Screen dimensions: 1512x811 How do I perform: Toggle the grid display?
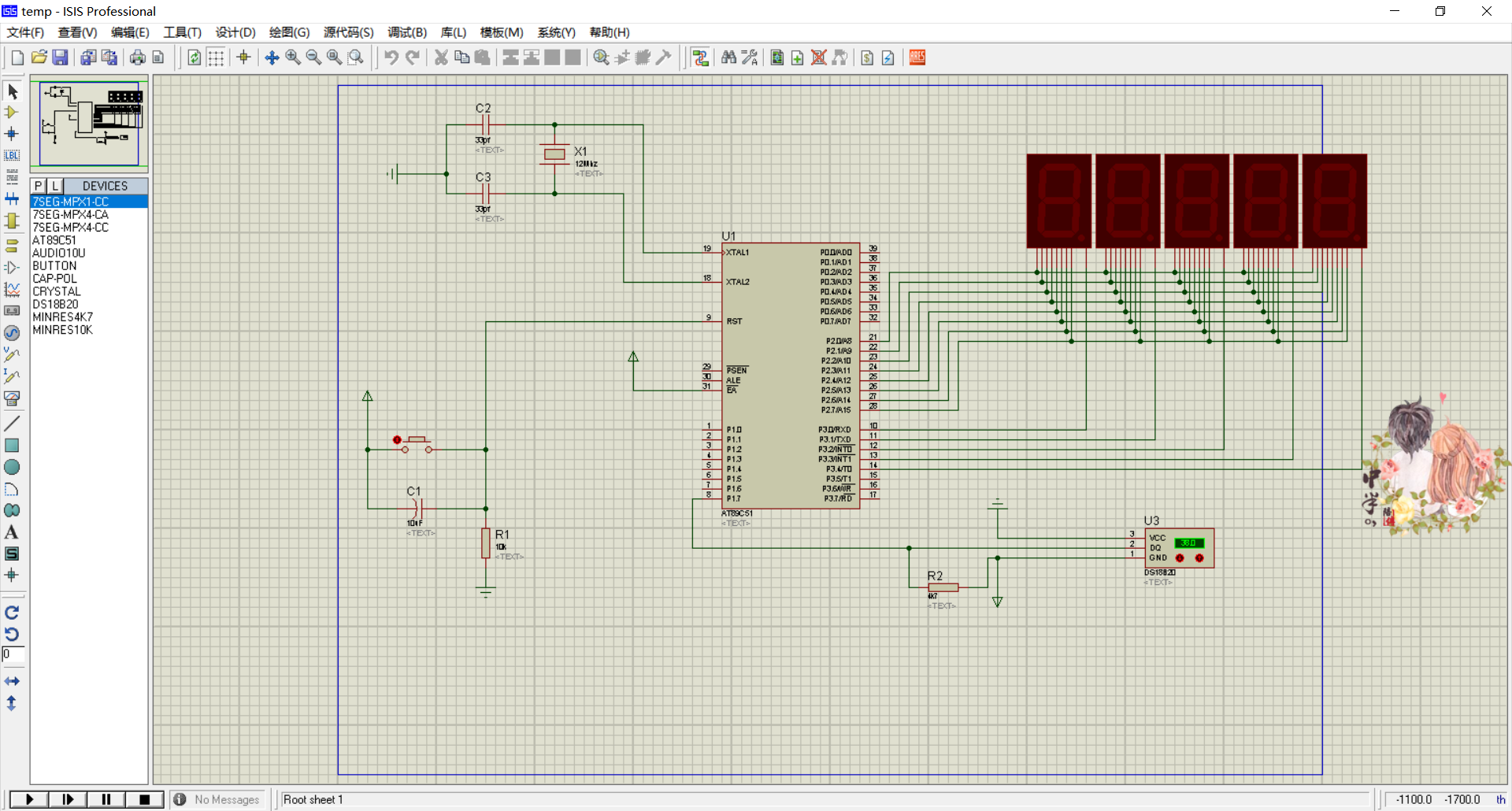coord(215,57)
